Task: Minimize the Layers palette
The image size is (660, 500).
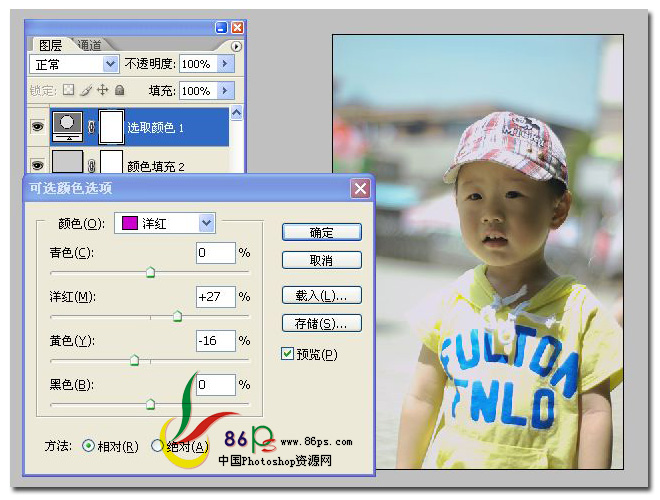Action: point(221,28)
